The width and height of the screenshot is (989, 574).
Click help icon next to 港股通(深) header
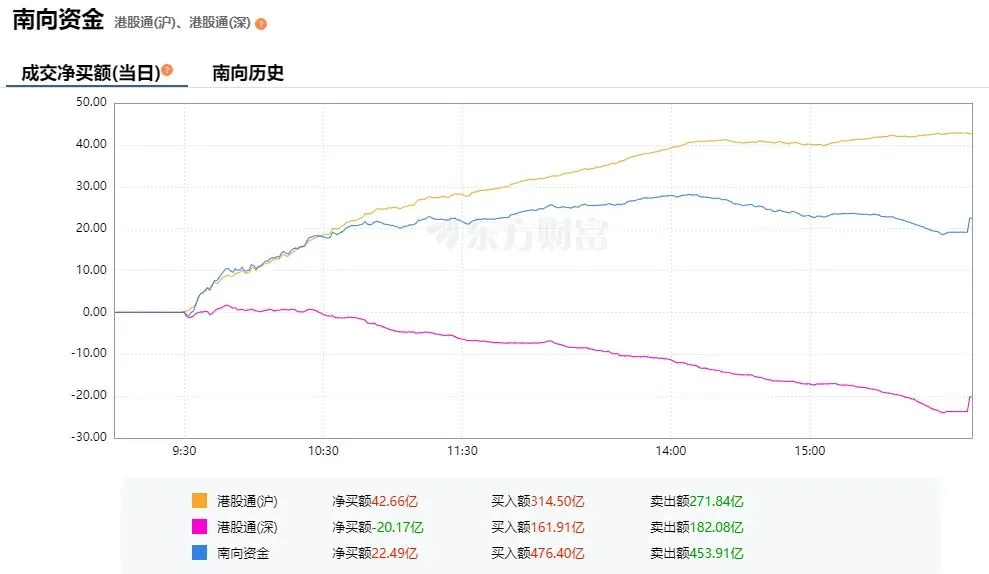point(261,24)
